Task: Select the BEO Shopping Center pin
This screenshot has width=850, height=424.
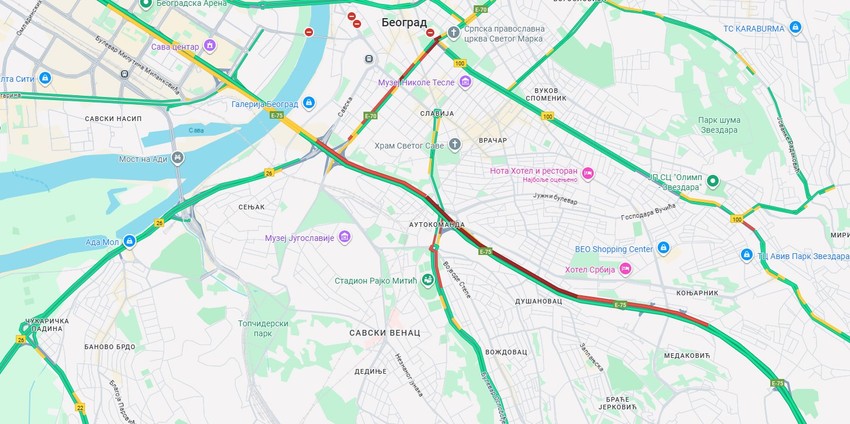Action: click(663, 248)
